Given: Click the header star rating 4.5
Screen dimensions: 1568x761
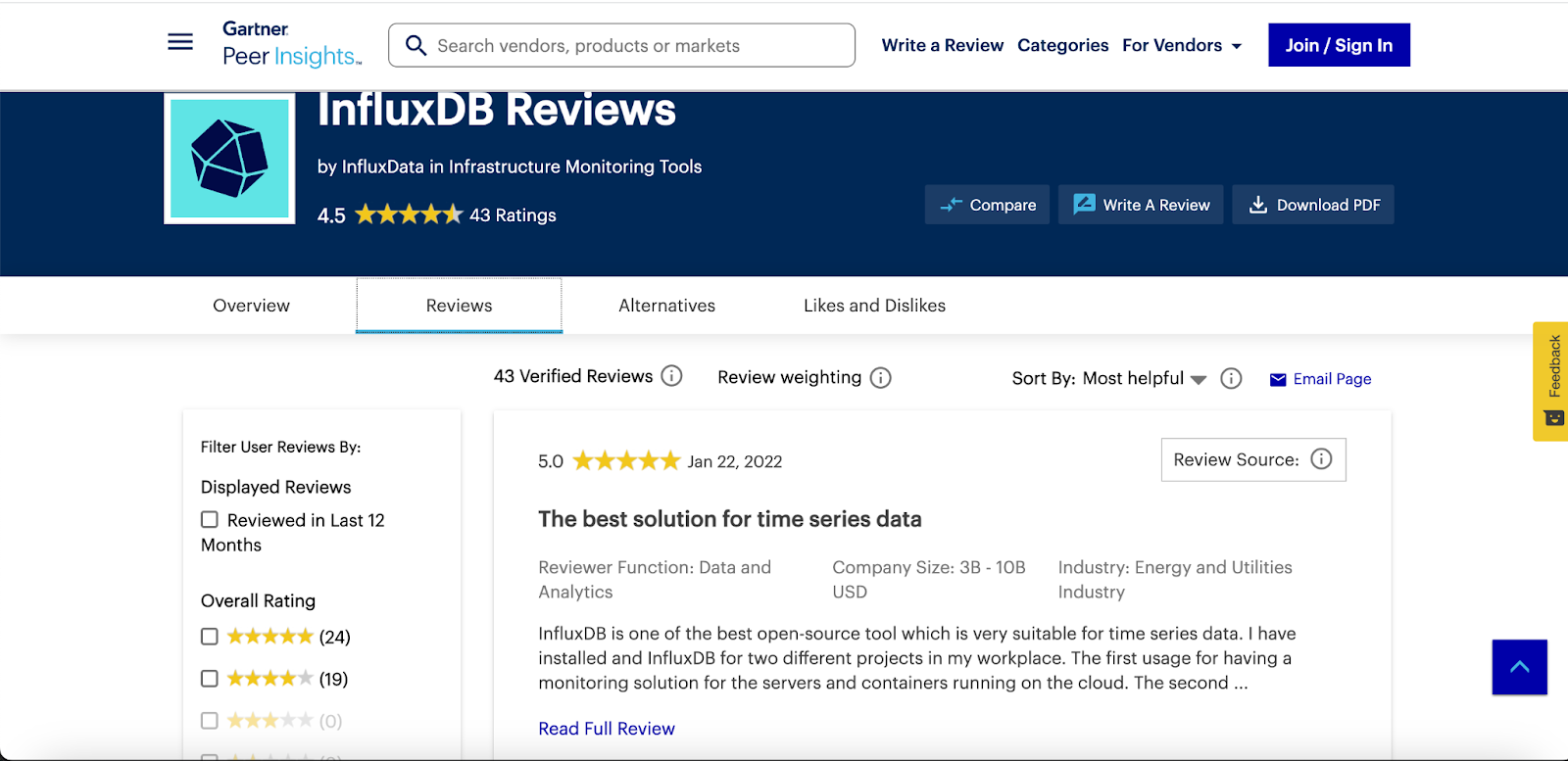Looking at the screenshot, I should (409, 214).
